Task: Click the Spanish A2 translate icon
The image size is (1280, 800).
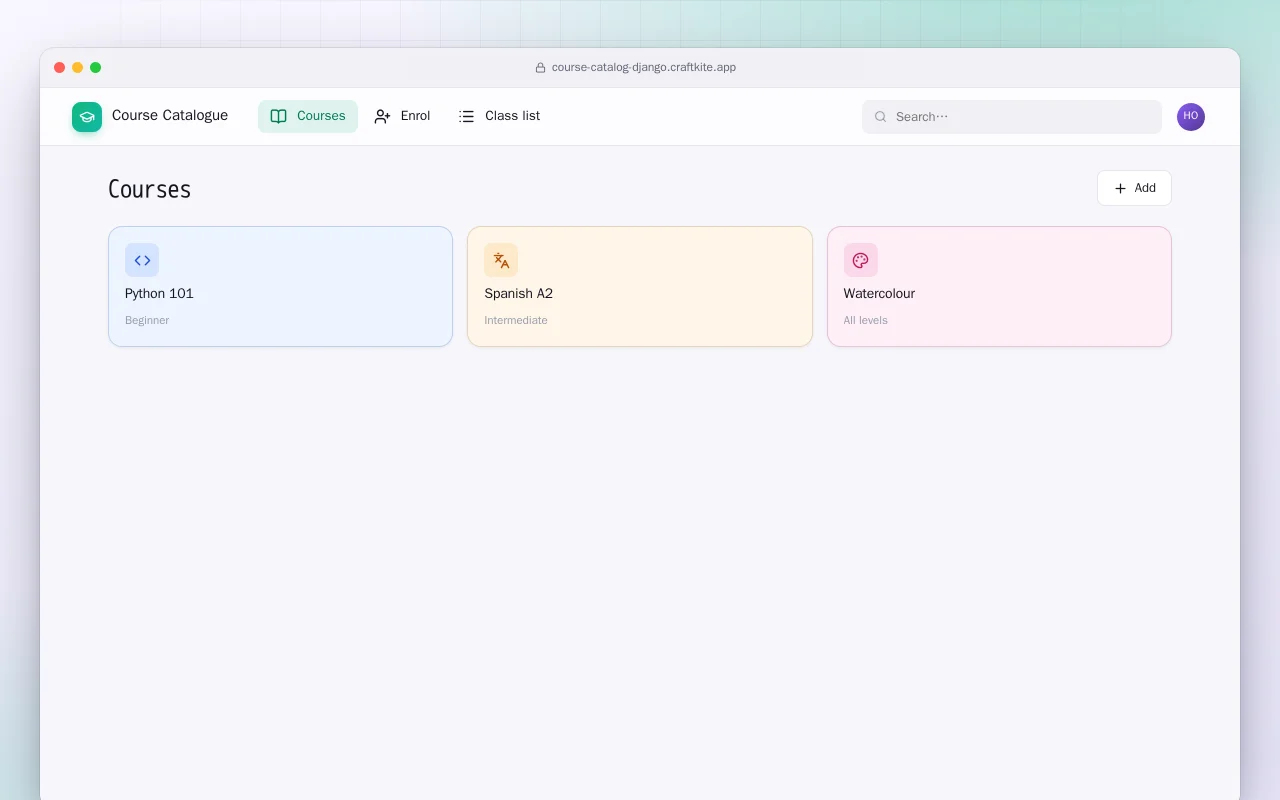Action: [x=501, y=260]
